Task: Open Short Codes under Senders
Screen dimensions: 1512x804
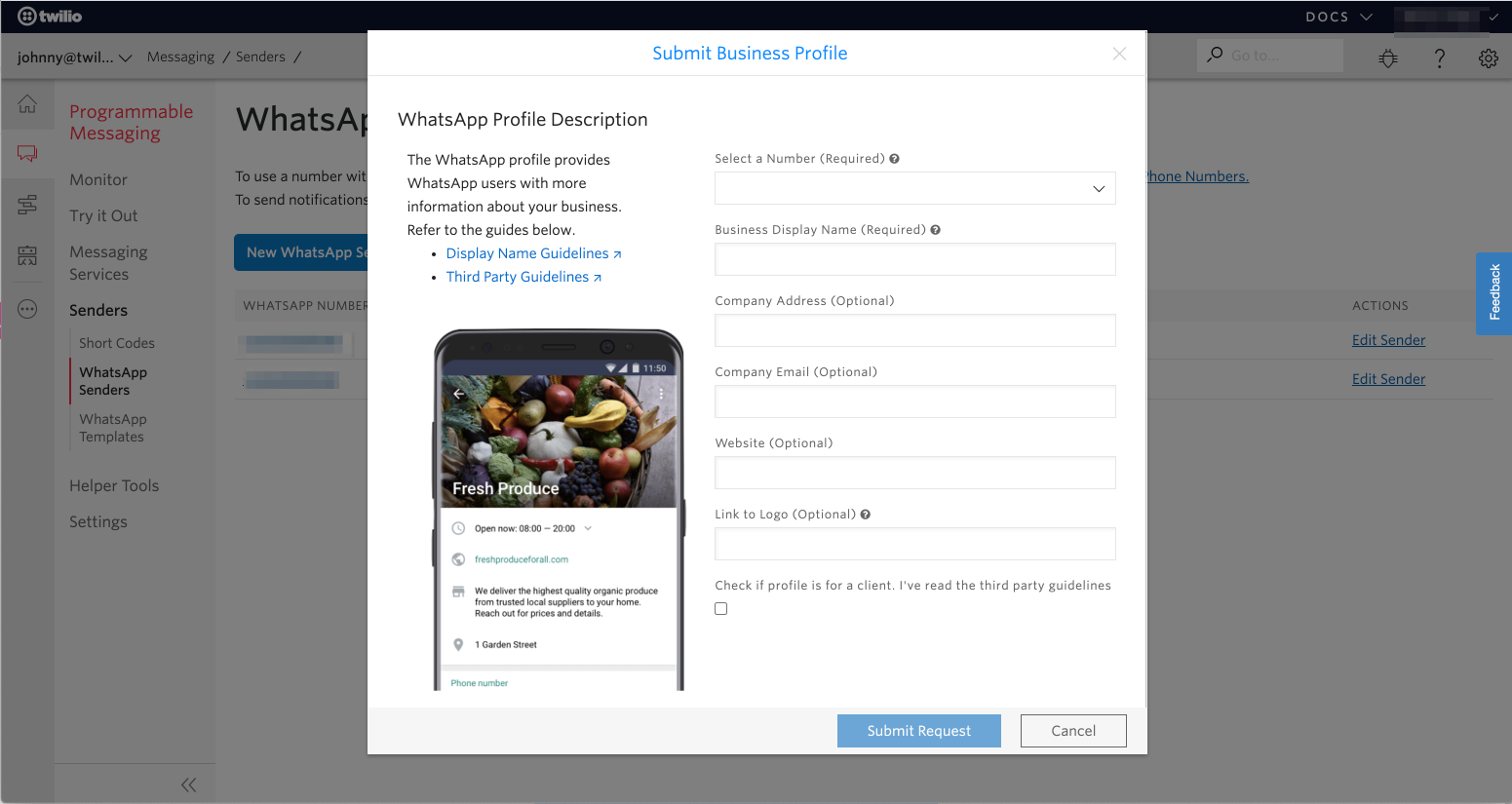Action: tap(117, 343)
